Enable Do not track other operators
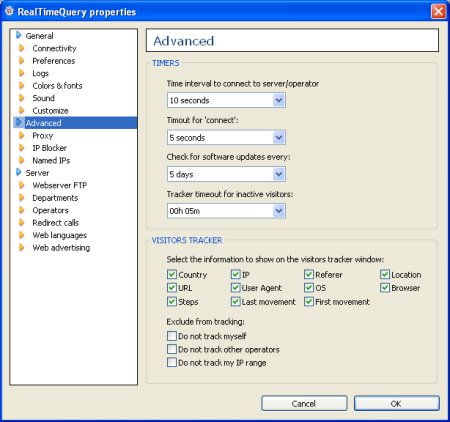 coord(172,349)
